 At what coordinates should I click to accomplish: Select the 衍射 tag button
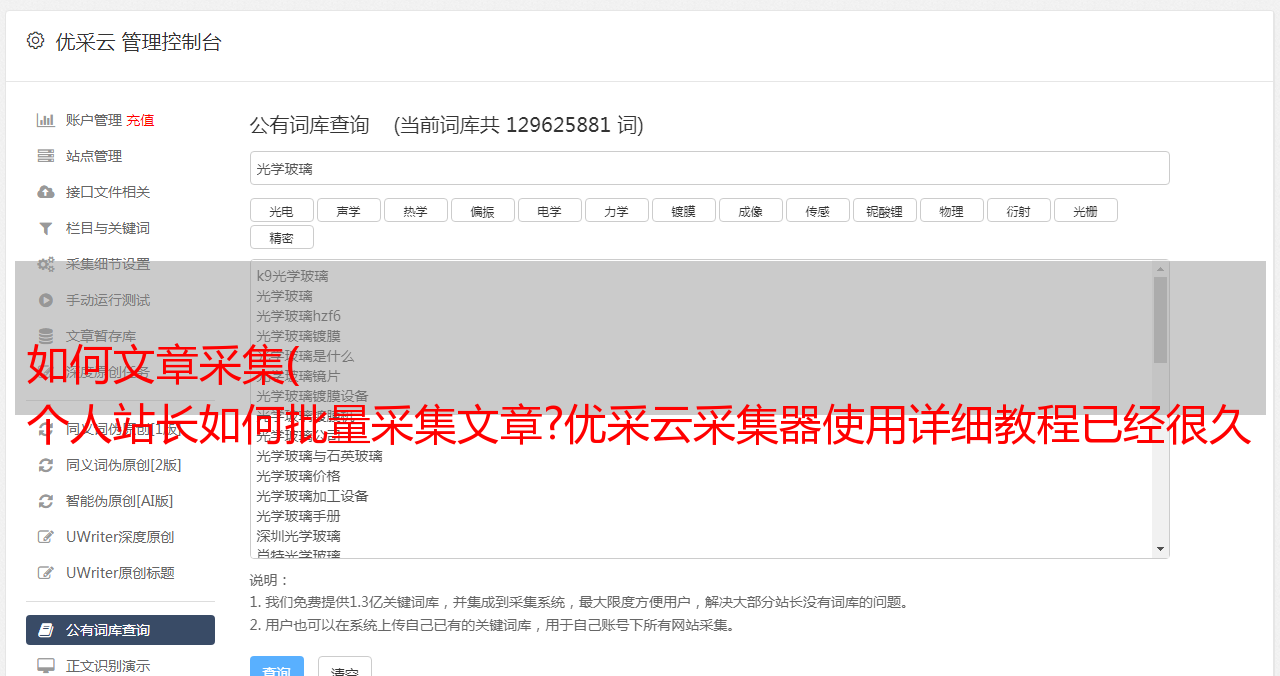(x=1018, y=210)
